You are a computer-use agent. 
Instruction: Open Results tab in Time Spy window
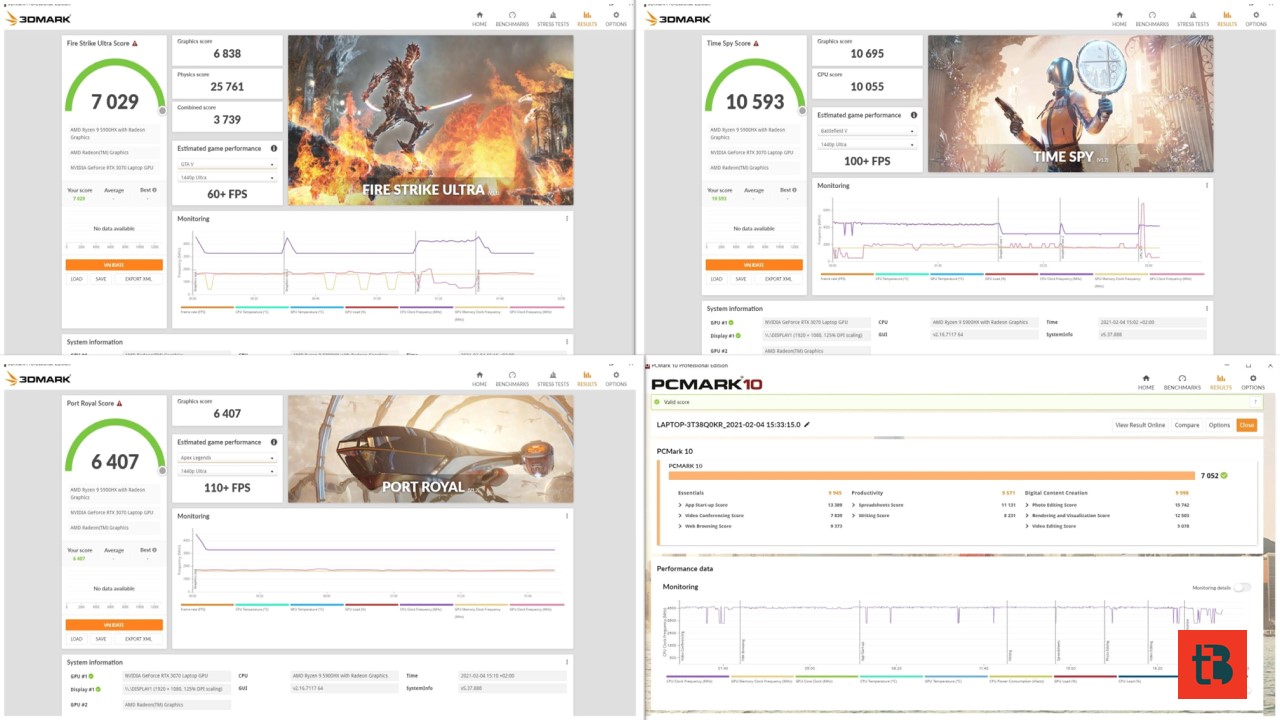(x=1227, y=18)
